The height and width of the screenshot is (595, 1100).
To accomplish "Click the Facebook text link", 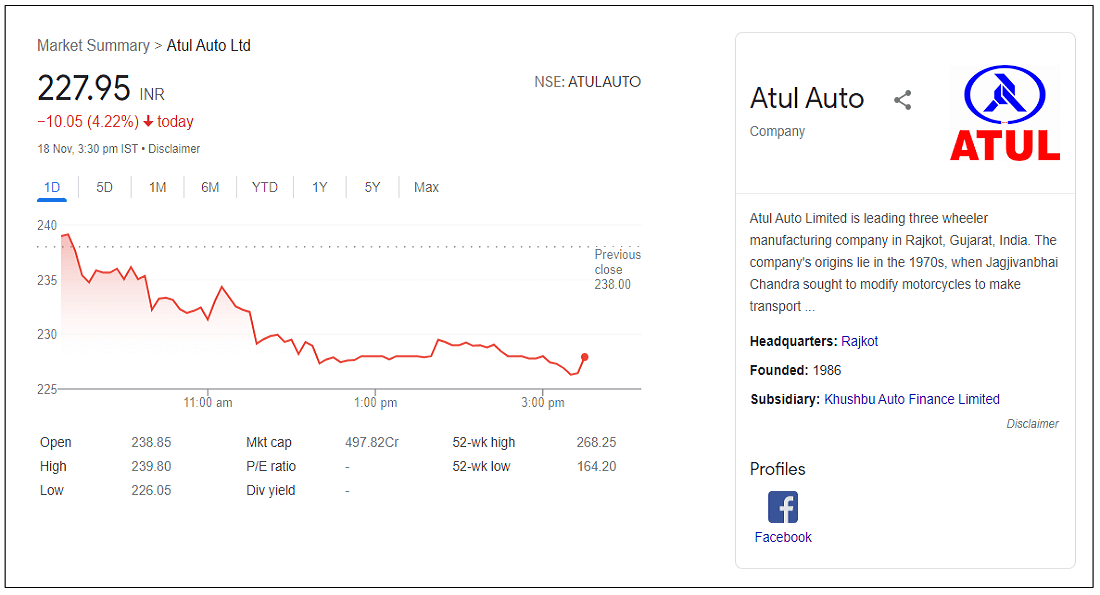I will point(783,537).
